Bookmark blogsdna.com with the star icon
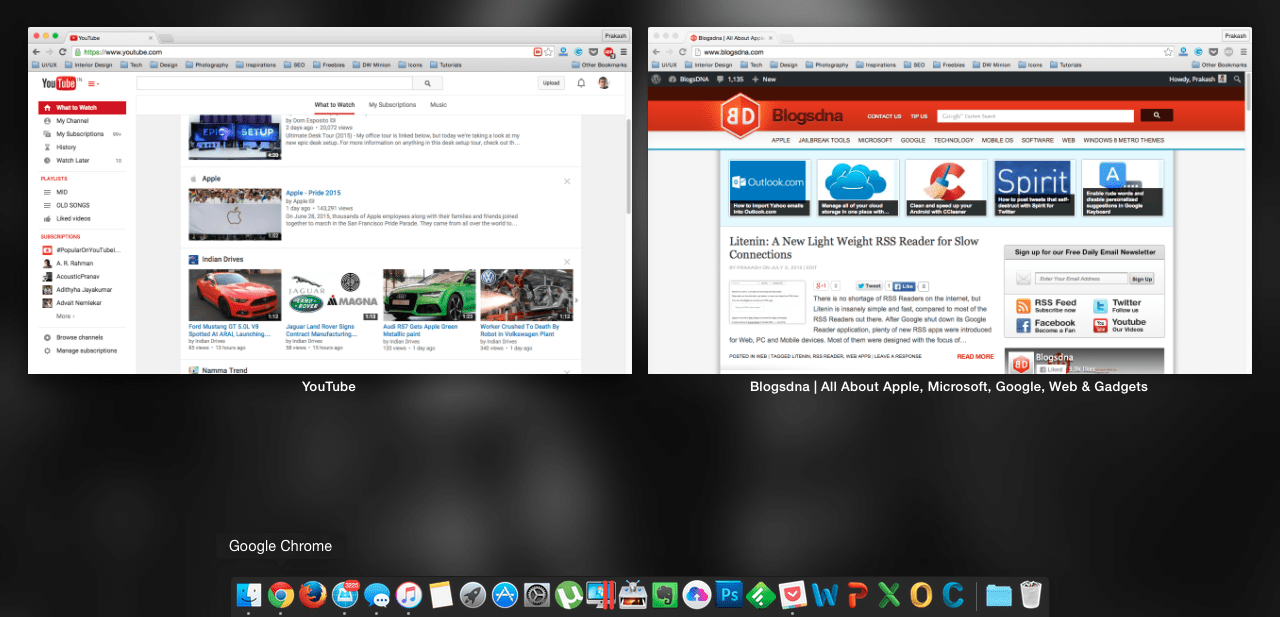Image resolution: width=1280 pixels, height=617 pixels. [1168, 51]
